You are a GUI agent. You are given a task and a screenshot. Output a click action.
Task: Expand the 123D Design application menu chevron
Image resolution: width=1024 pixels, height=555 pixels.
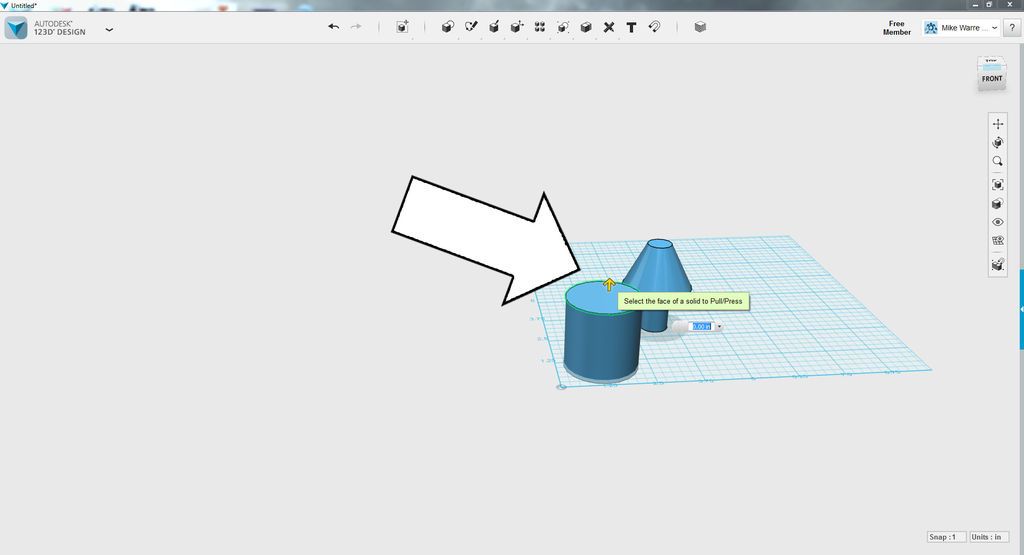pyautogui.click(x=109, y=29)
